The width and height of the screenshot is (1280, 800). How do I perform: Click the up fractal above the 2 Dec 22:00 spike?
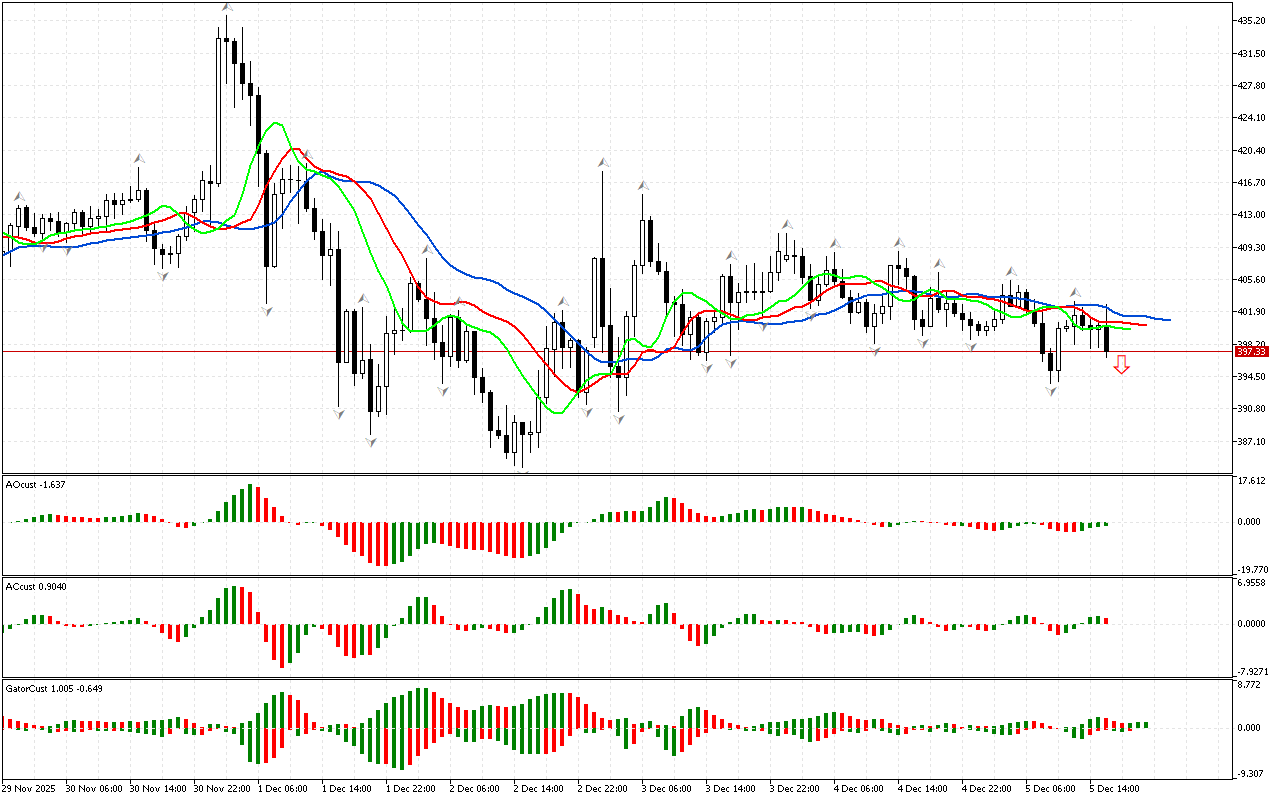point(603,161)
